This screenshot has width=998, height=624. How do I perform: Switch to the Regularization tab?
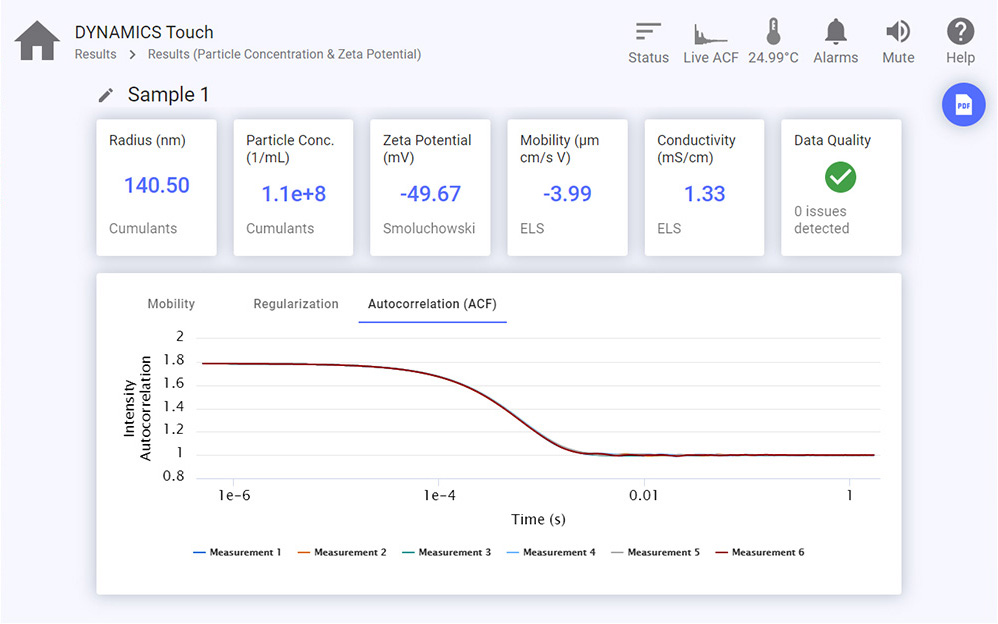click(296, 304)
